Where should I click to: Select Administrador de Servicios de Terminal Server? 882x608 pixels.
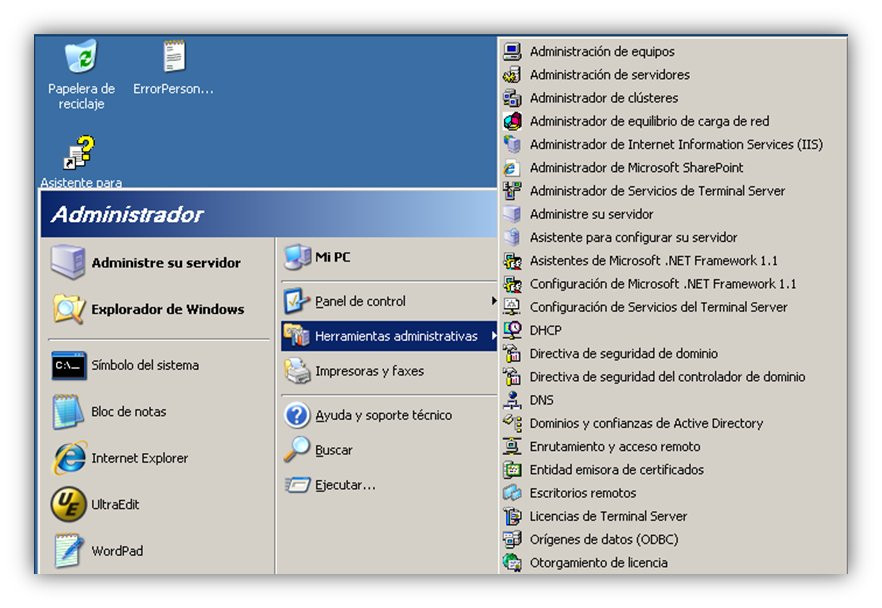(673, 191)
